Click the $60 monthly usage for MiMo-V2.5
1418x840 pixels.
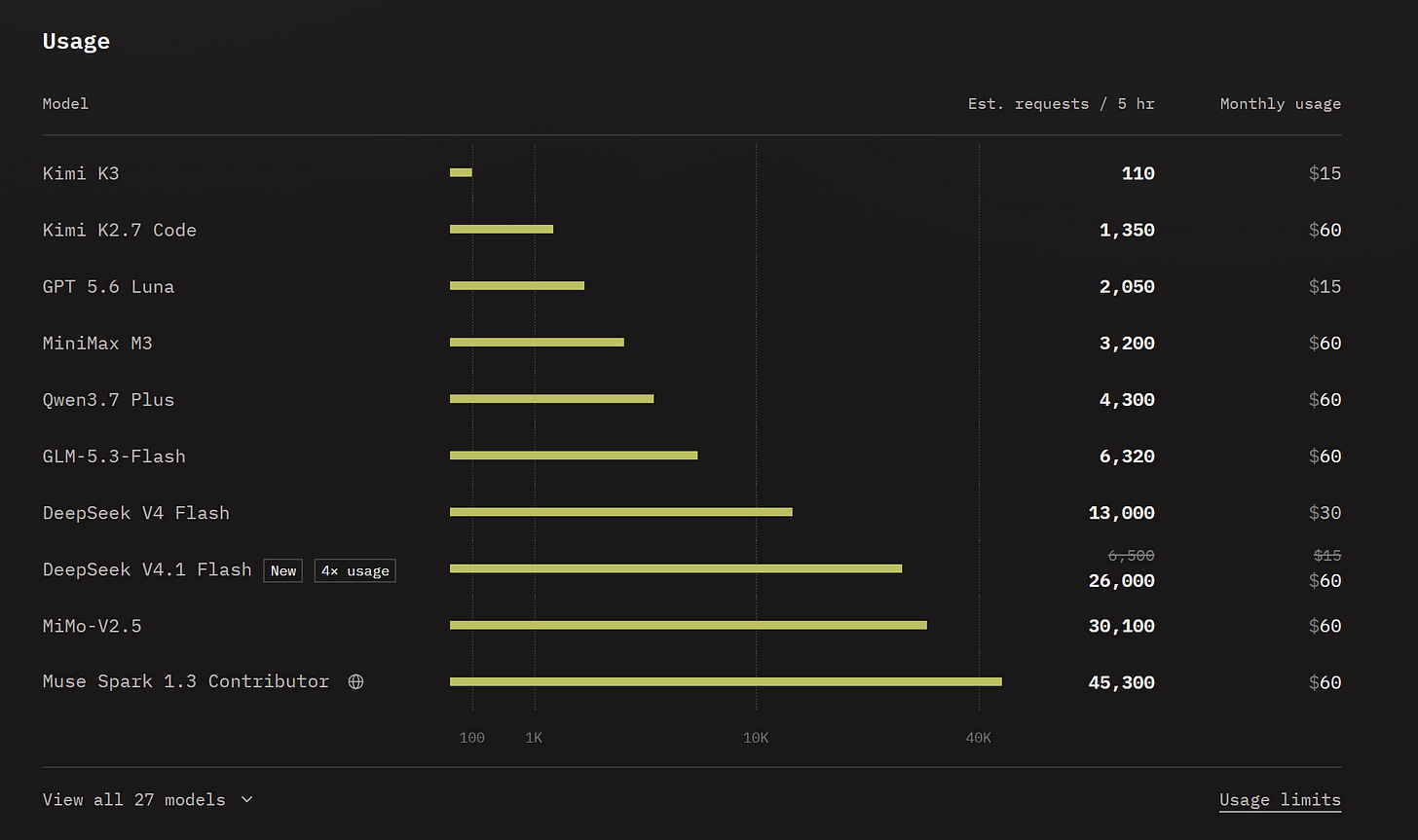click(x=1325, y=626)
